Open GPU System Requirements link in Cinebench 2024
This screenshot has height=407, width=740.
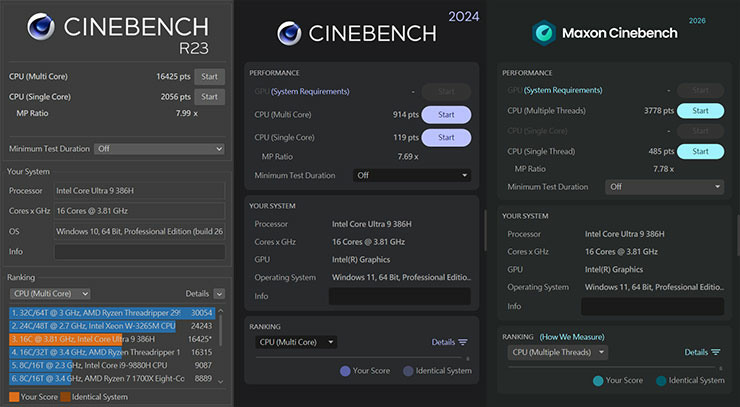click(x=310, y=92)
